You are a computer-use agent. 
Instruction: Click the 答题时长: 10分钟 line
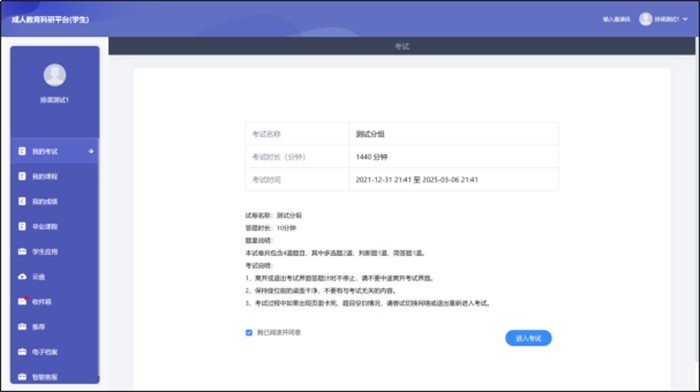pyautogui.click(x=271, y=228)
